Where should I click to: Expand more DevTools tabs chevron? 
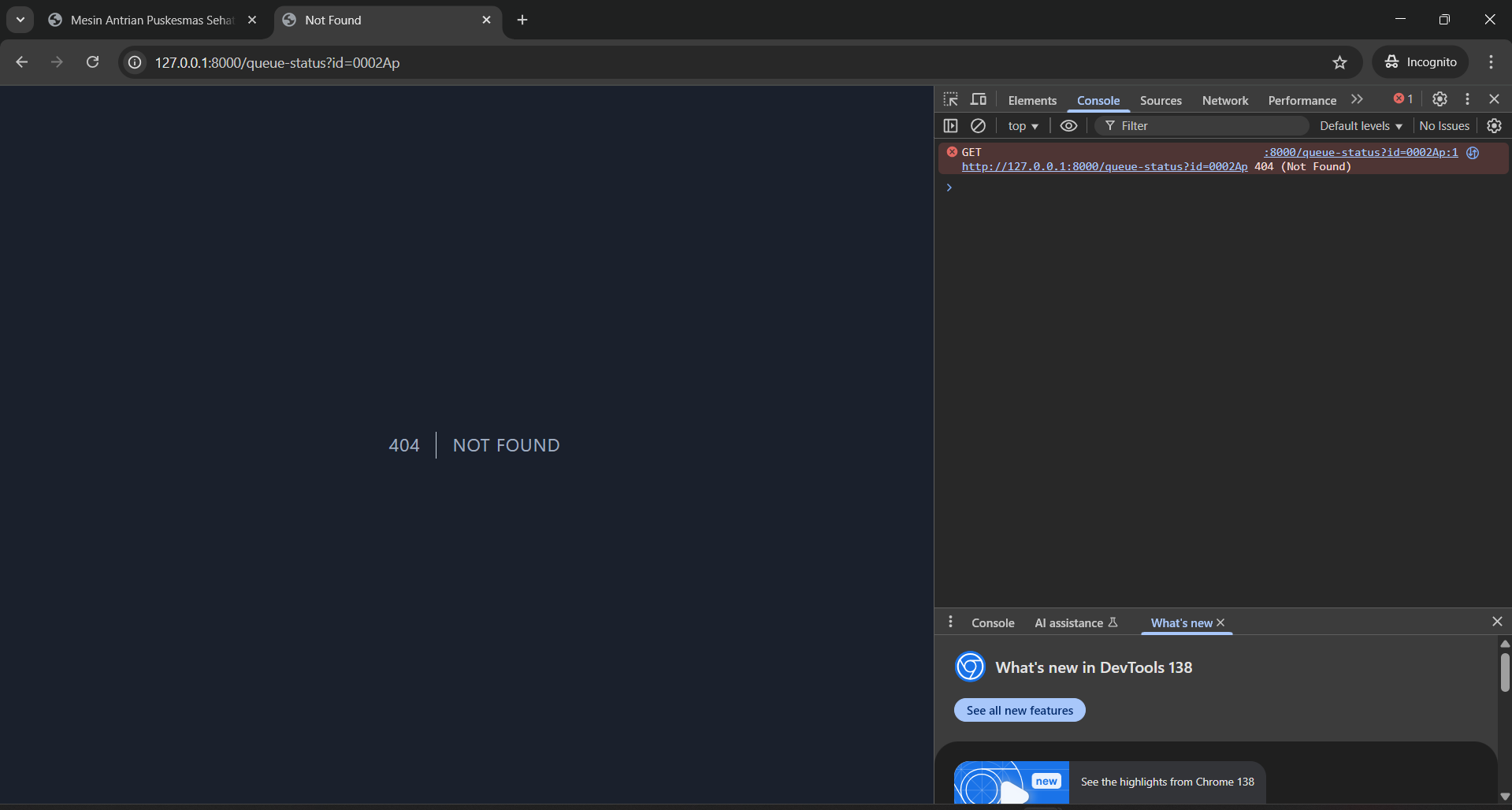click(x=1357, y=99)
